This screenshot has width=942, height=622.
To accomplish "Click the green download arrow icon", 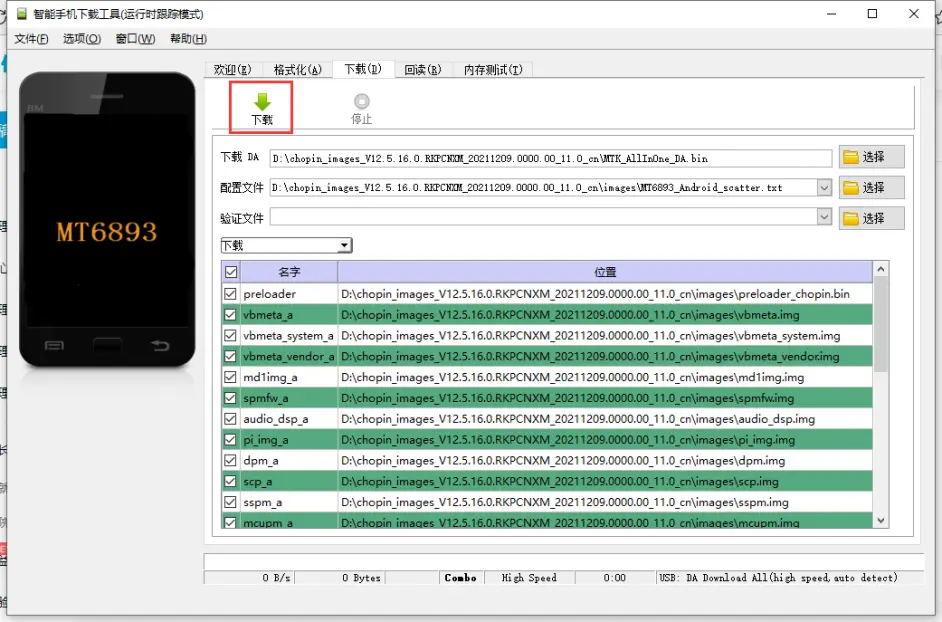I will pos(262,101).
